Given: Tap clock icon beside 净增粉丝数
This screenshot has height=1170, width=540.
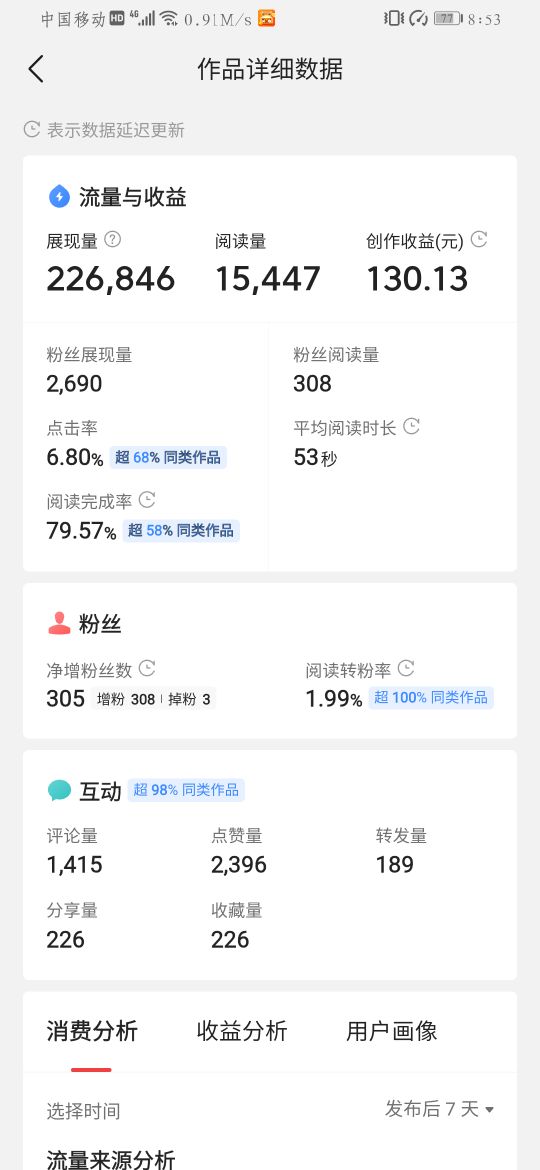Looking at the screenshot, I should pyautogui.click(x=148, y=668).
